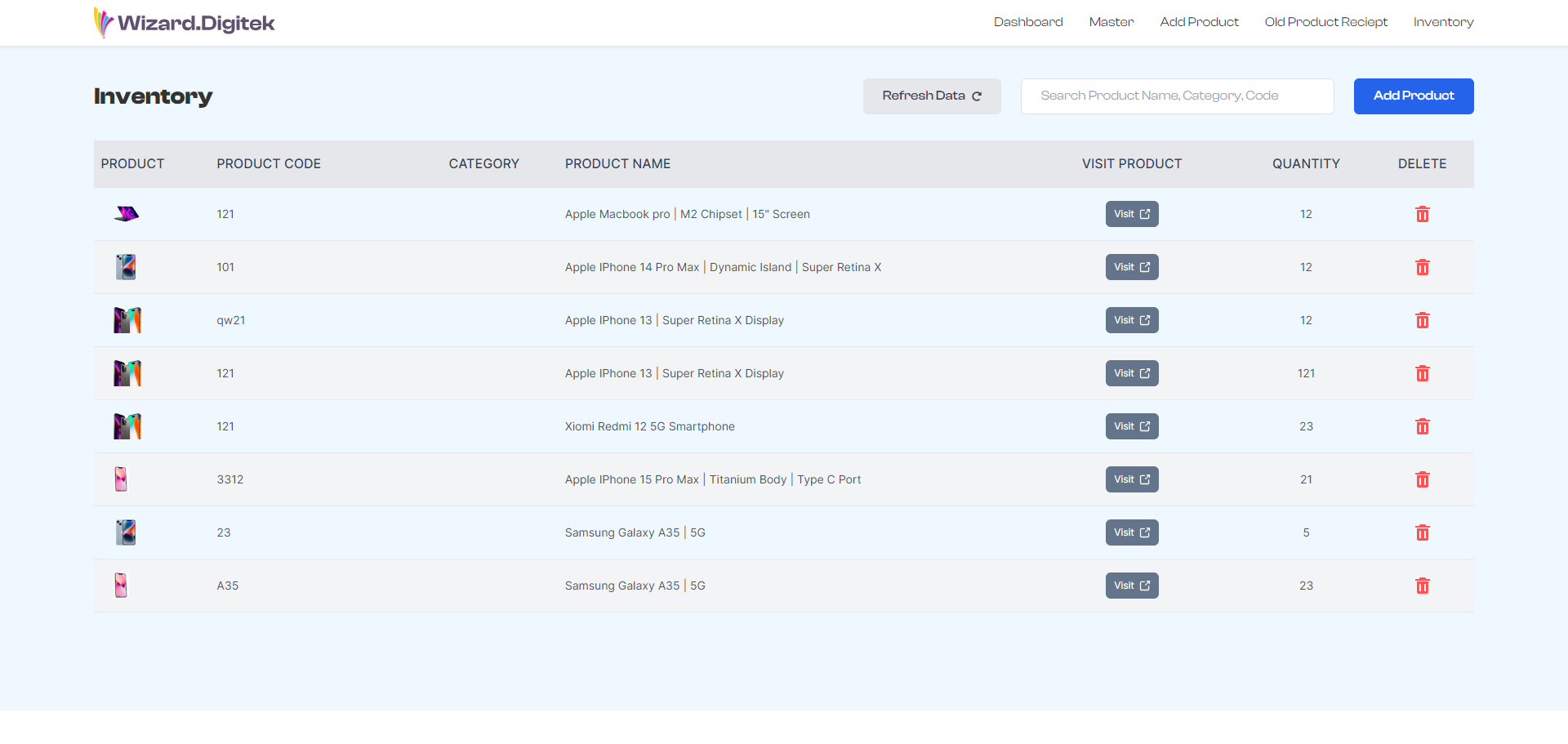Click the Macbook pro product thumbnail
This screenshot has height=744, width=1568.
[127, 214]
